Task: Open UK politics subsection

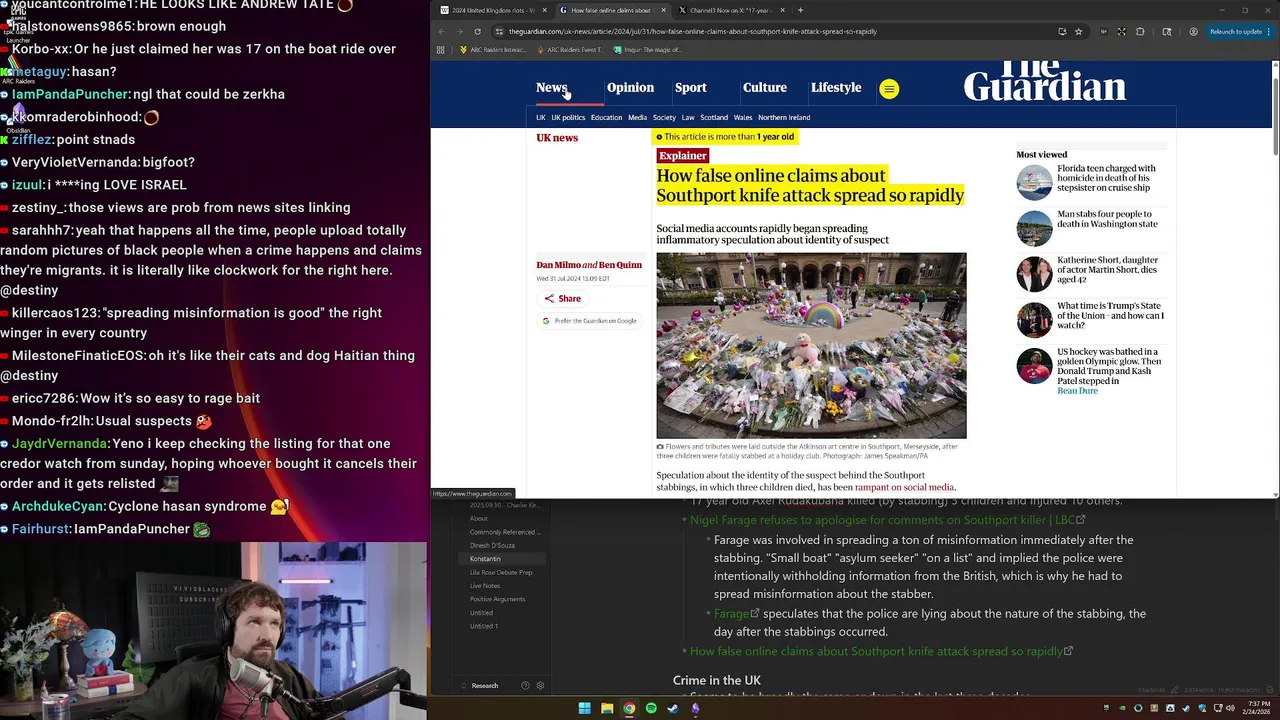Action: coord(568,117)
